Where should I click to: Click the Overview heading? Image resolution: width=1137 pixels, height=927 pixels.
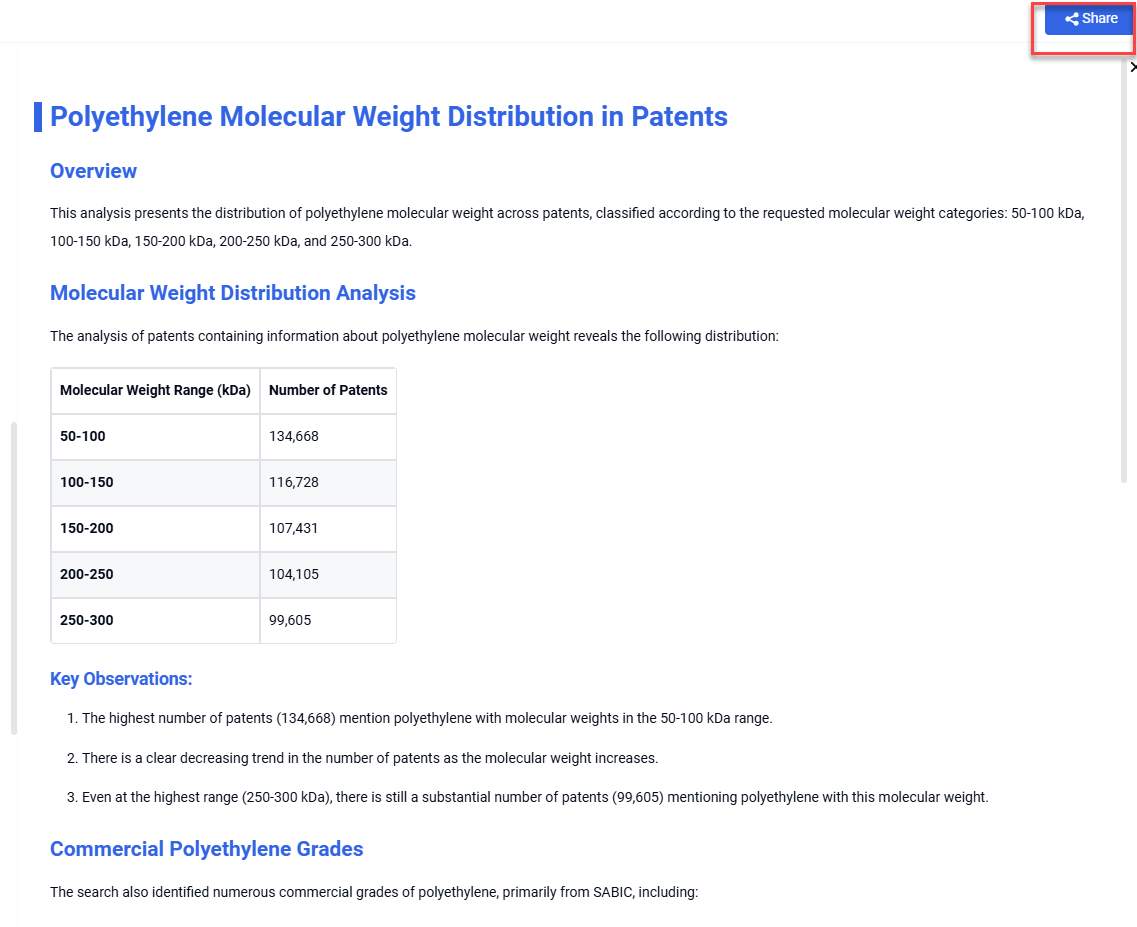pyautogui.click(x=93, y=171)
